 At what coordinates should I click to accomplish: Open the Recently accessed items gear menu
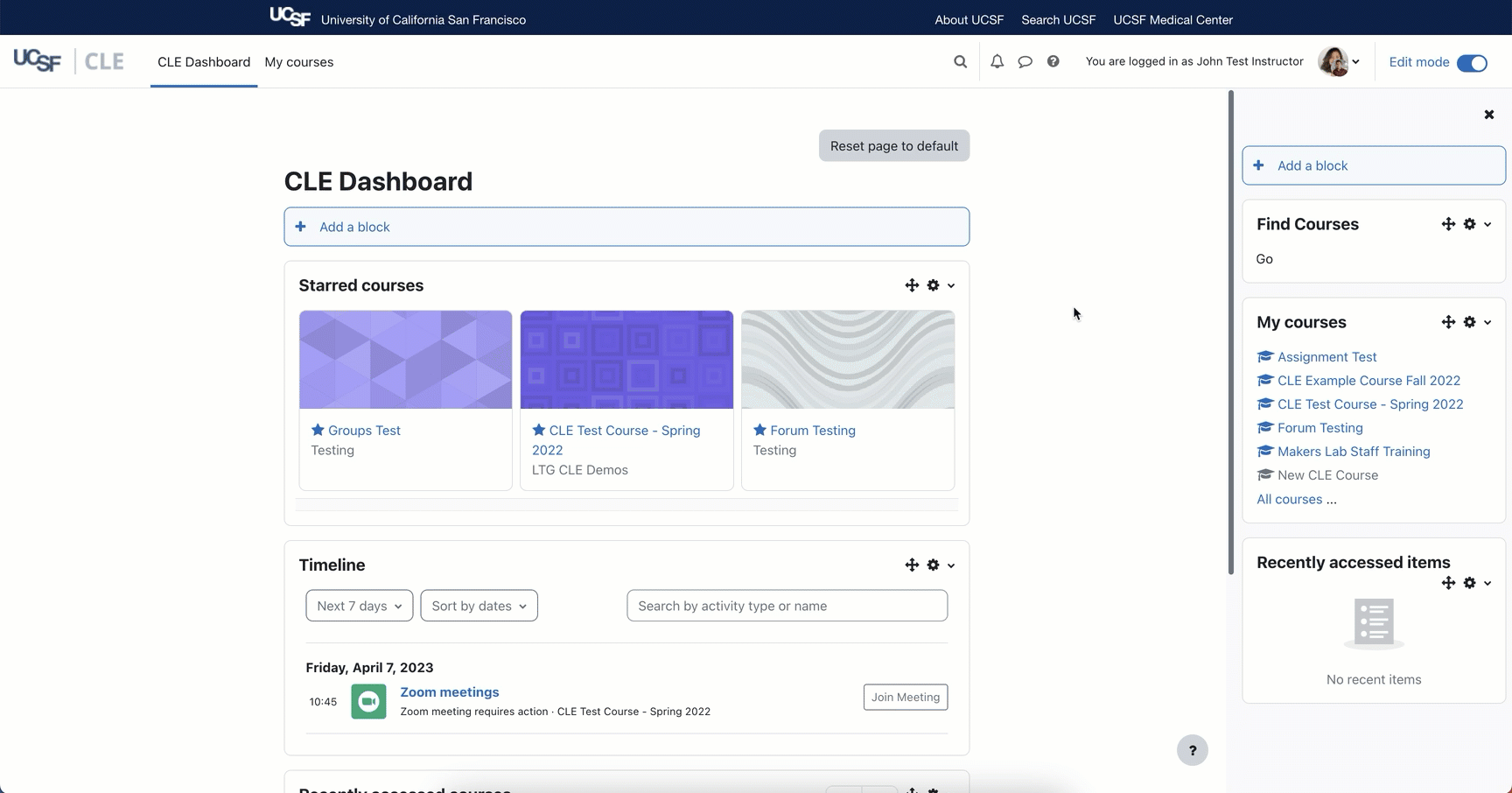pyautogui.click(x=1469, y=583)
